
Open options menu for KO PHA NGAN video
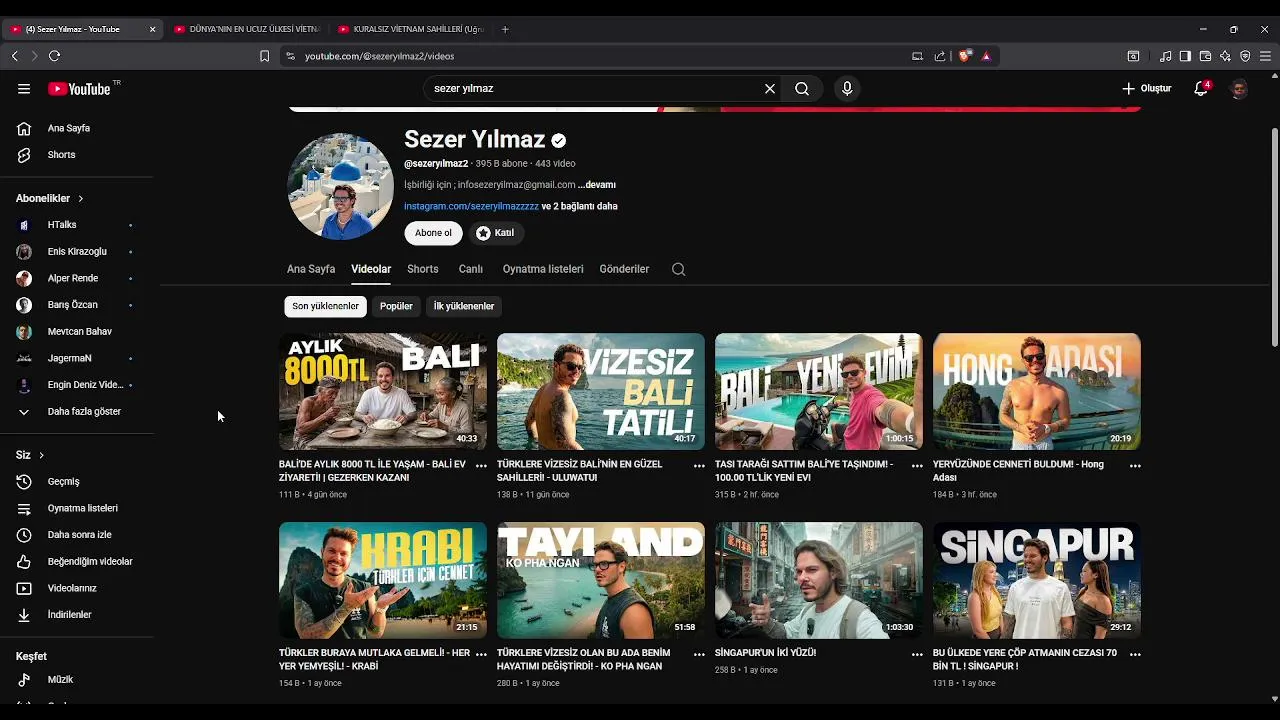(699, 654)
